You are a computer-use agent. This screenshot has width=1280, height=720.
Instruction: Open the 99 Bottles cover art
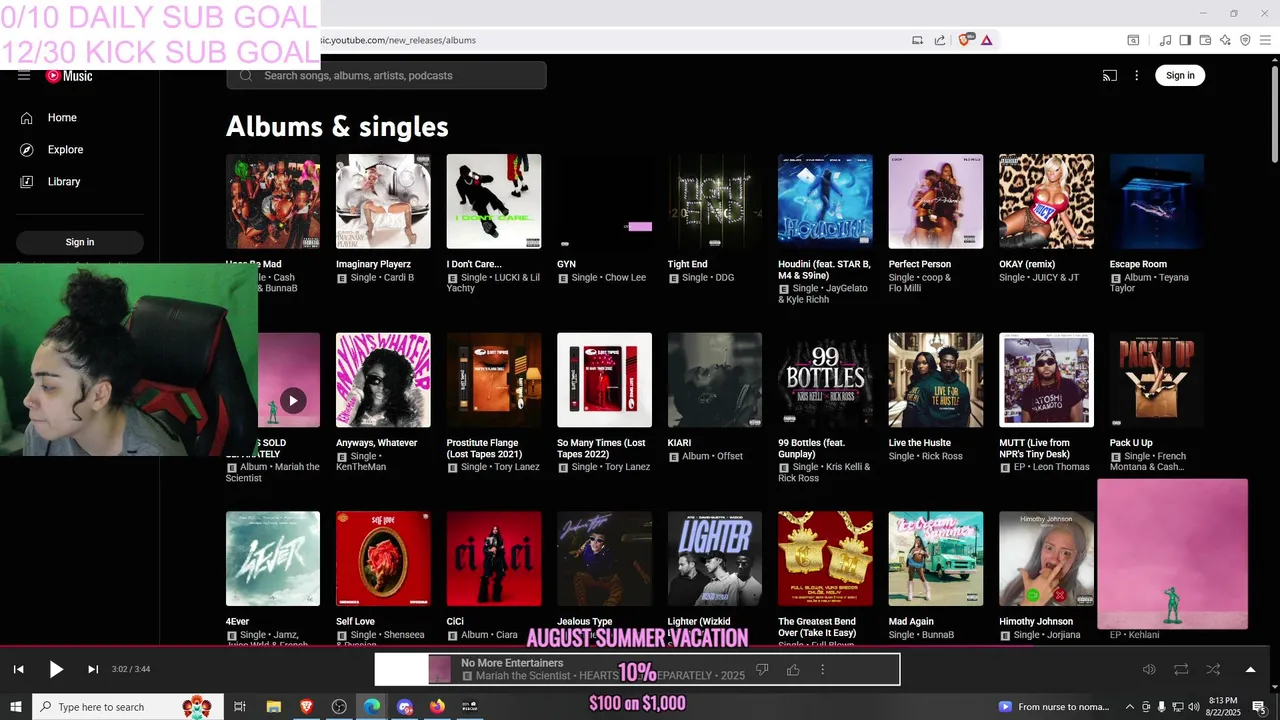coord(825,380)
